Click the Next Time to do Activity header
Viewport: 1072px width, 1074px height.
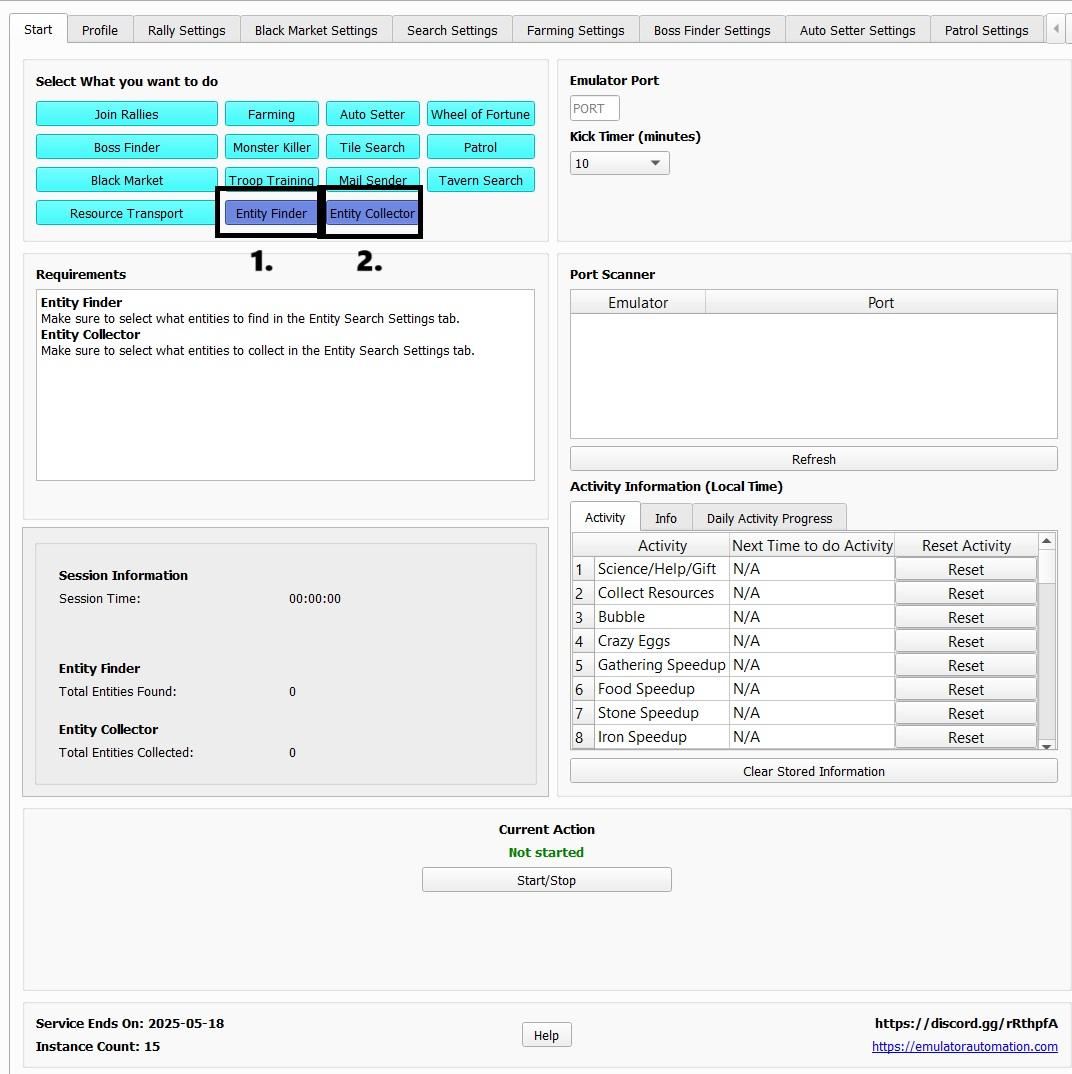pyautogui.click(x=812, y=545)
